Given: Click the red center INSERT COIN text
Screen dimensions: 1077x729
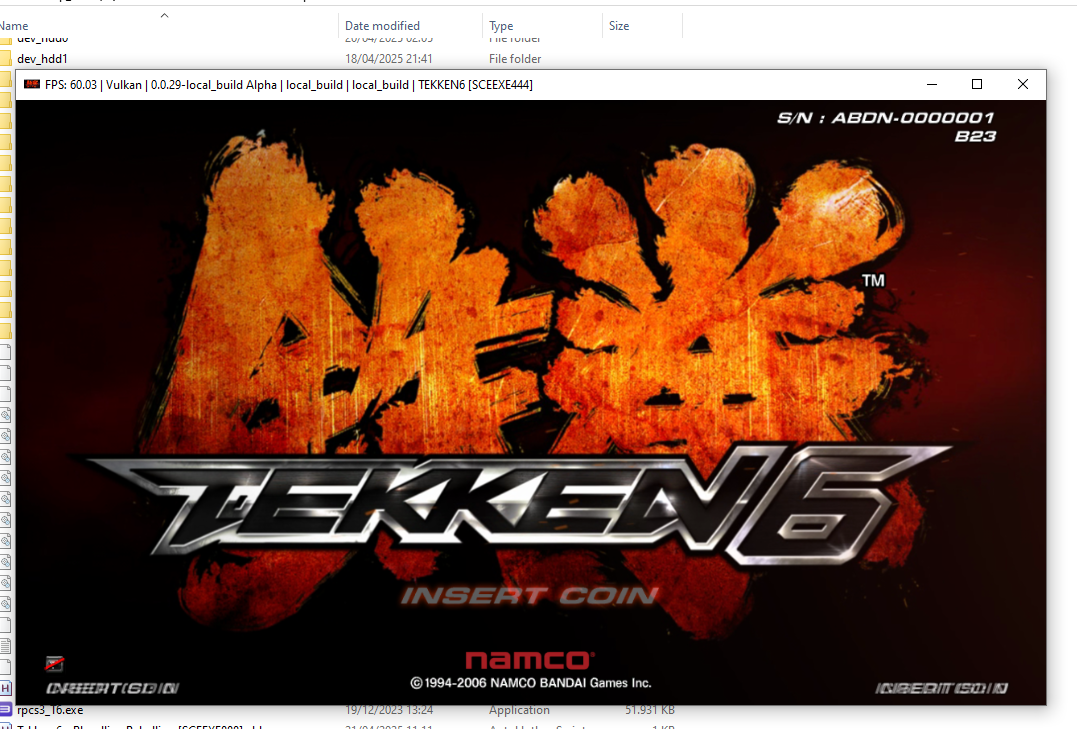Looking at the screenshot, I should tap(530, 596).
